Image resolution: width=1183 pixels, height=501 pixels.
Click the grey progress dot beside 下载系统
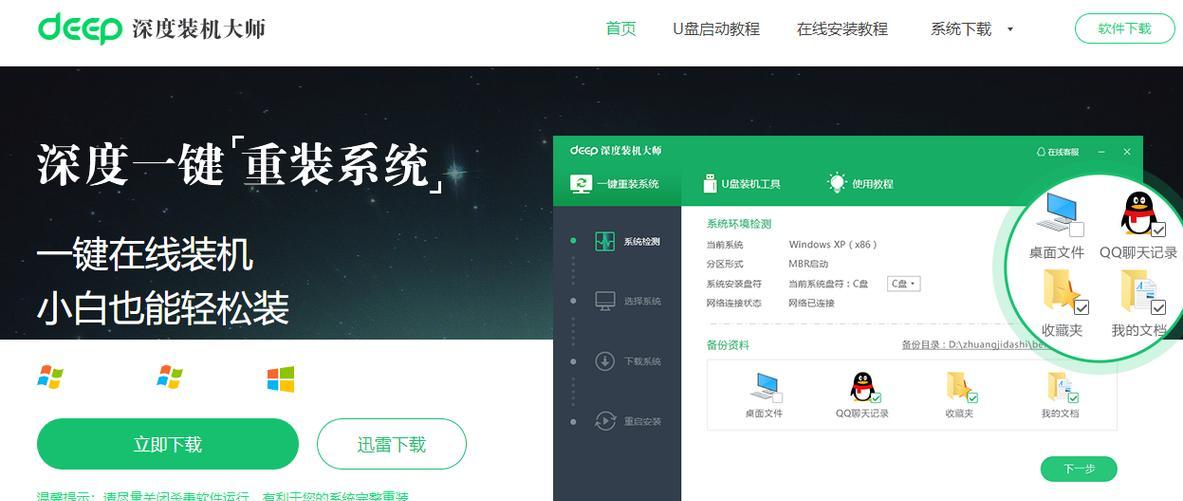tap(573, 361)
